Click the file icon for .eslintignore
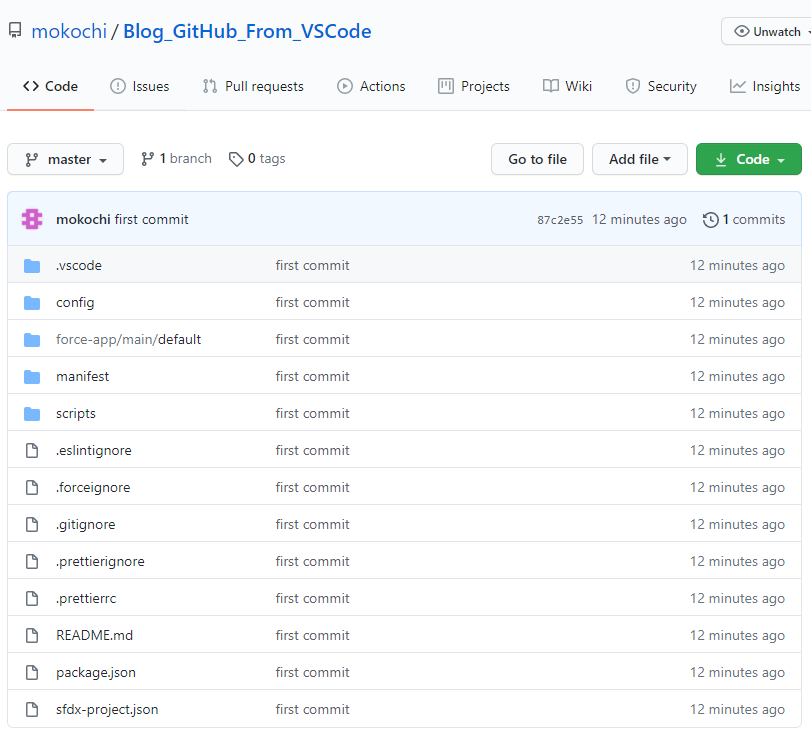Screen dimensions: 811x736 (x=32, y=450)
